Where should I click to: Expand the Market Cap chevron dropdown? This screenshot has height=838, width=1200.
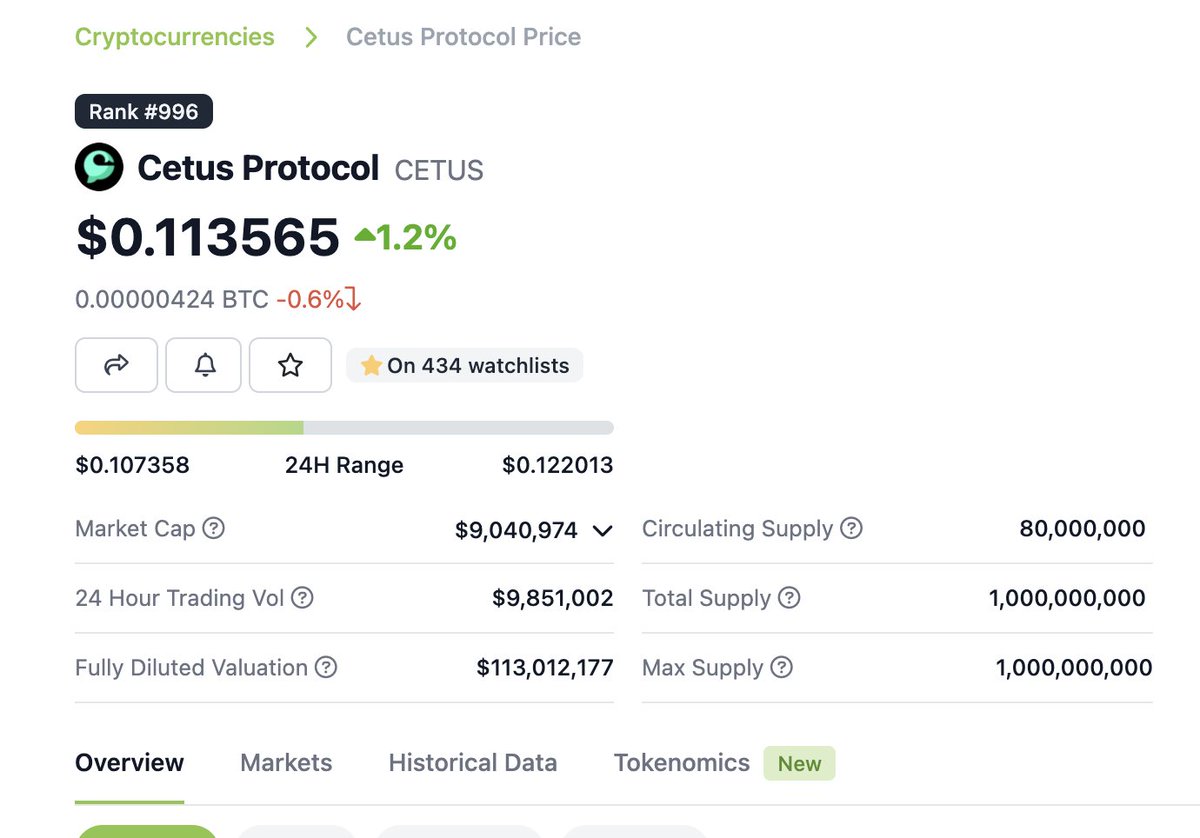coord(602,531)
